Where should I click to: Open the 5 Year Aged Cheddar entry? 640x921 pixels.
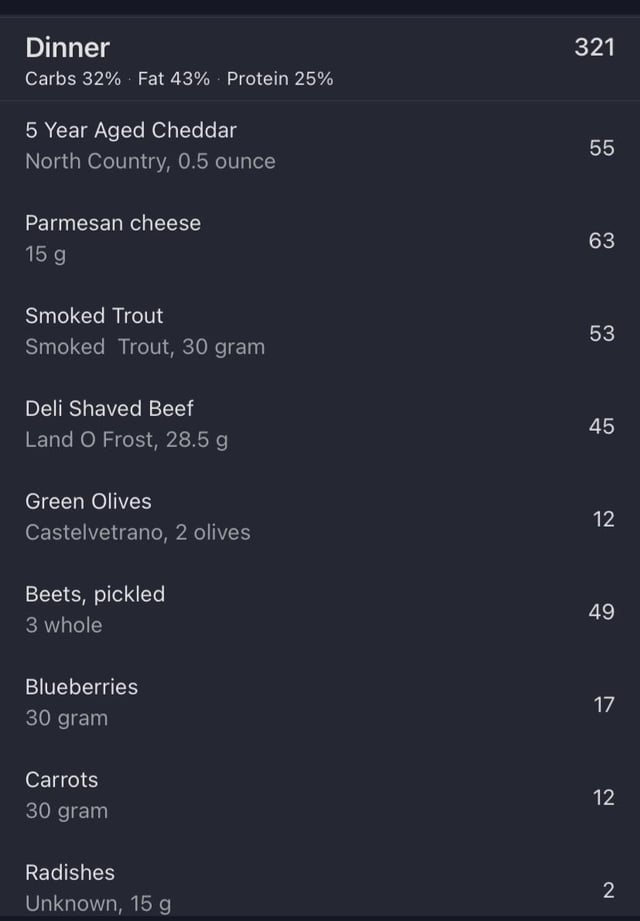(x=320, y=146)
